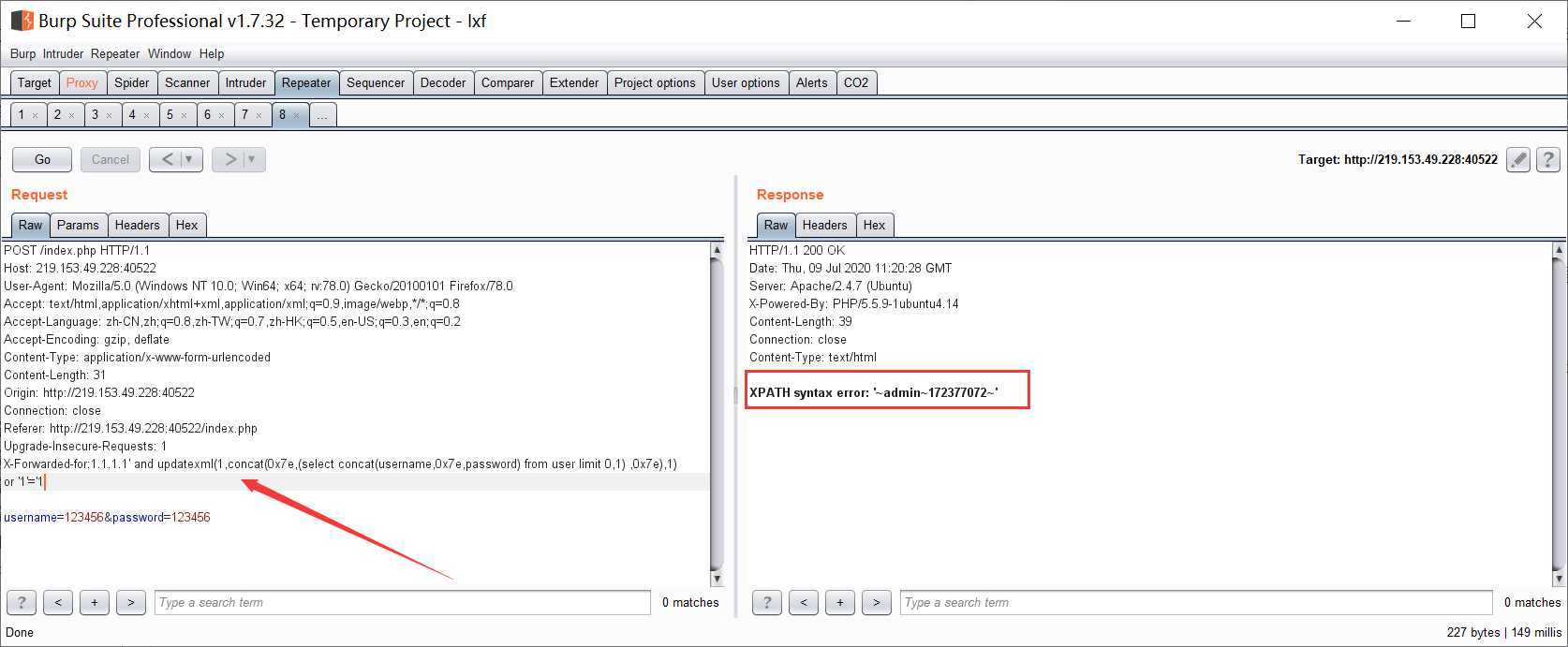This screenshot has height=647, width=1568.
Task: Click the plus button beside response search
Action: pos(840,602)
